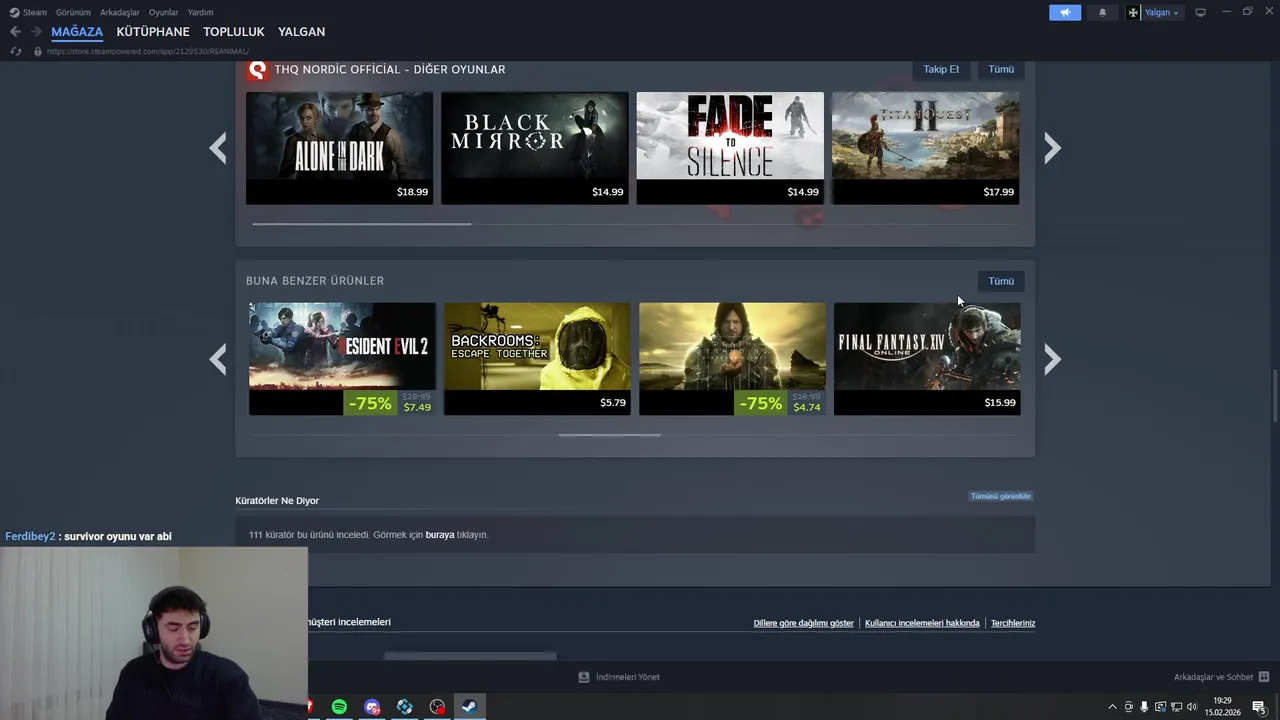
Task: Open Kullanıcı incelemeleri hakkında link
Action: click(x=922, y=623)
